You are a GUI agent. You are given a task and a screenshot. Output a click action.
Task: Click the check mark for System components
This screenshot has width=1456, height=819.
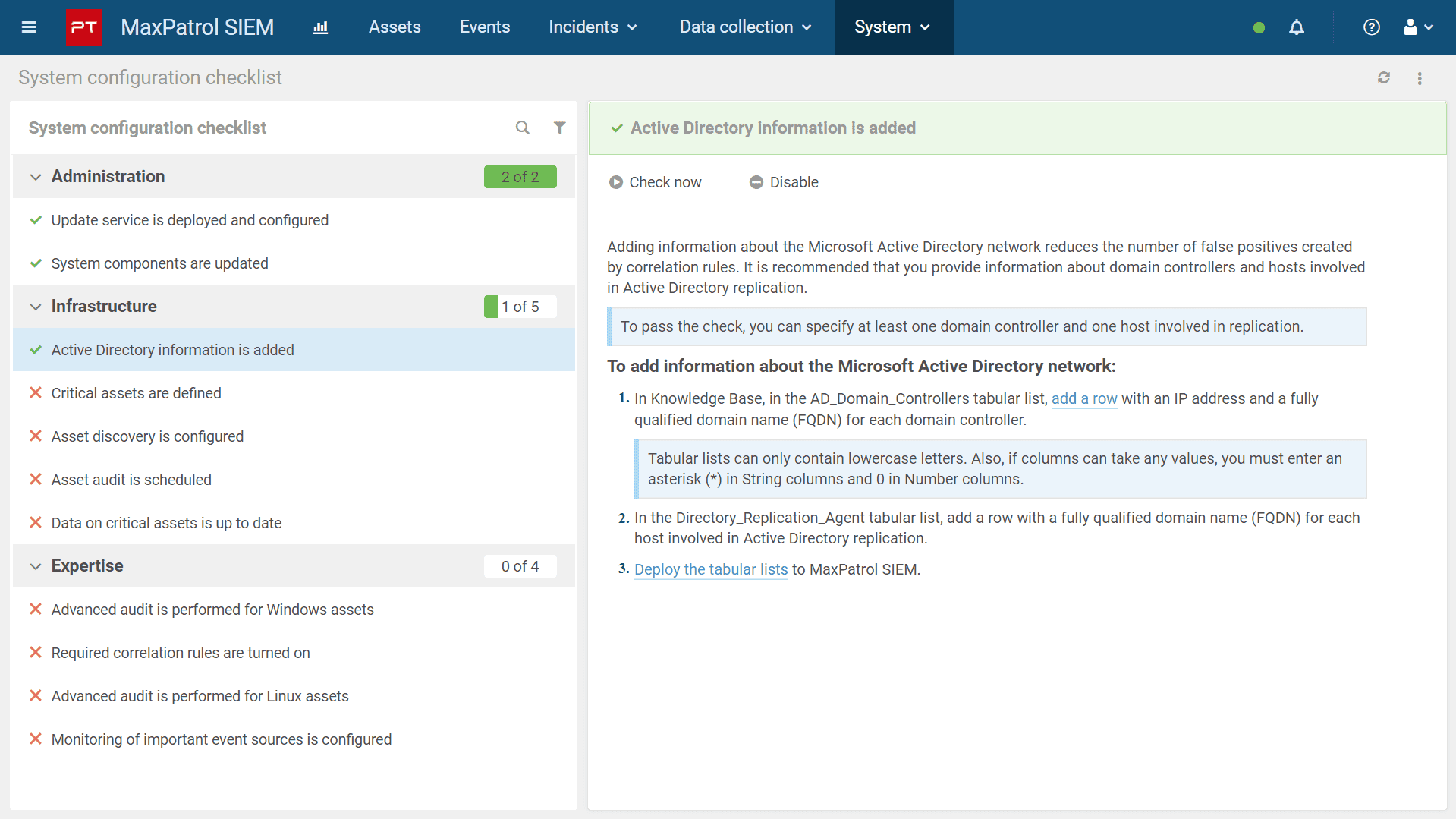[x=36, y=263]
